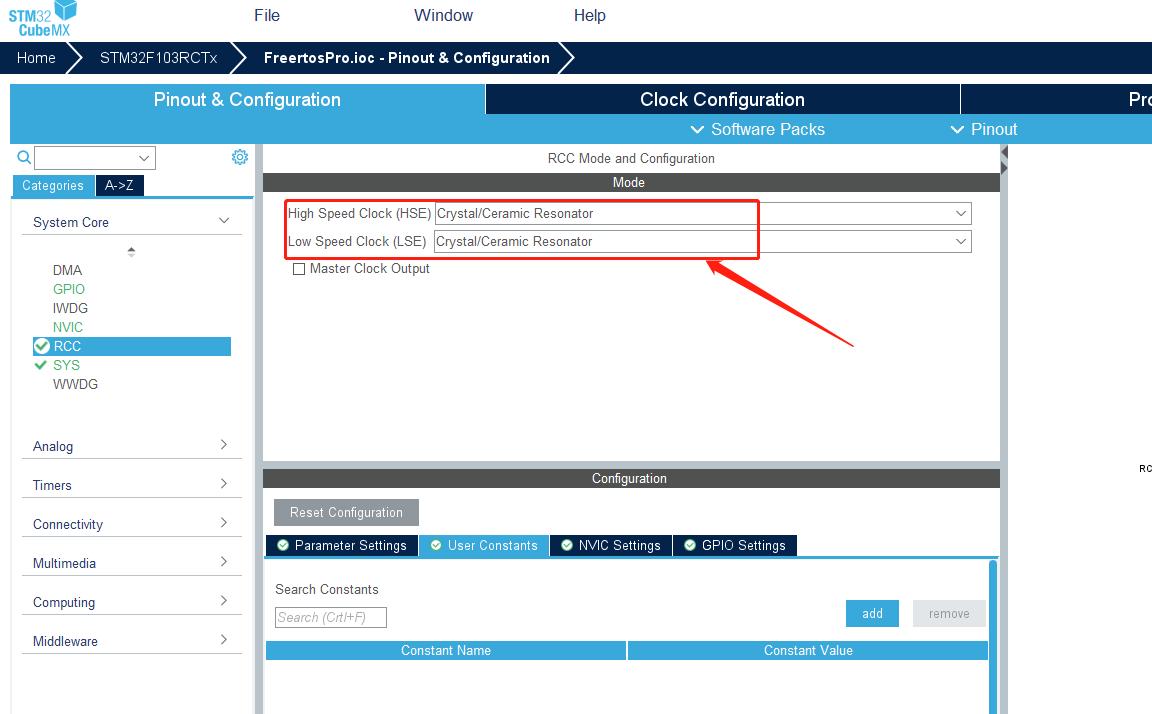
Task: Switch to the Clock Configuration tab
Action: (722, 99)
